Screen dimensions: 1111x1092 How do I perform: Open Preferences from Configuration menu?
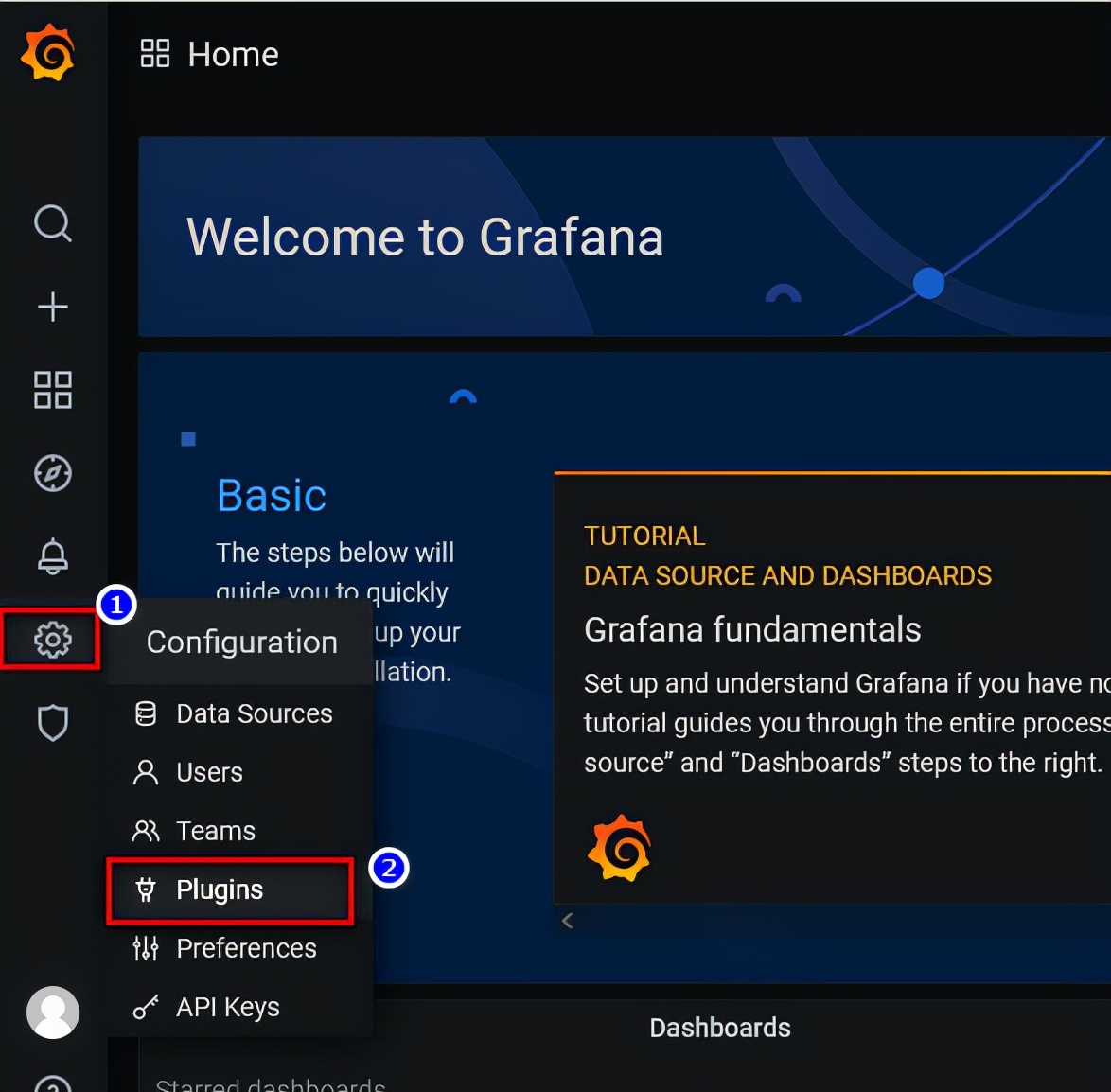pos(239,948)
